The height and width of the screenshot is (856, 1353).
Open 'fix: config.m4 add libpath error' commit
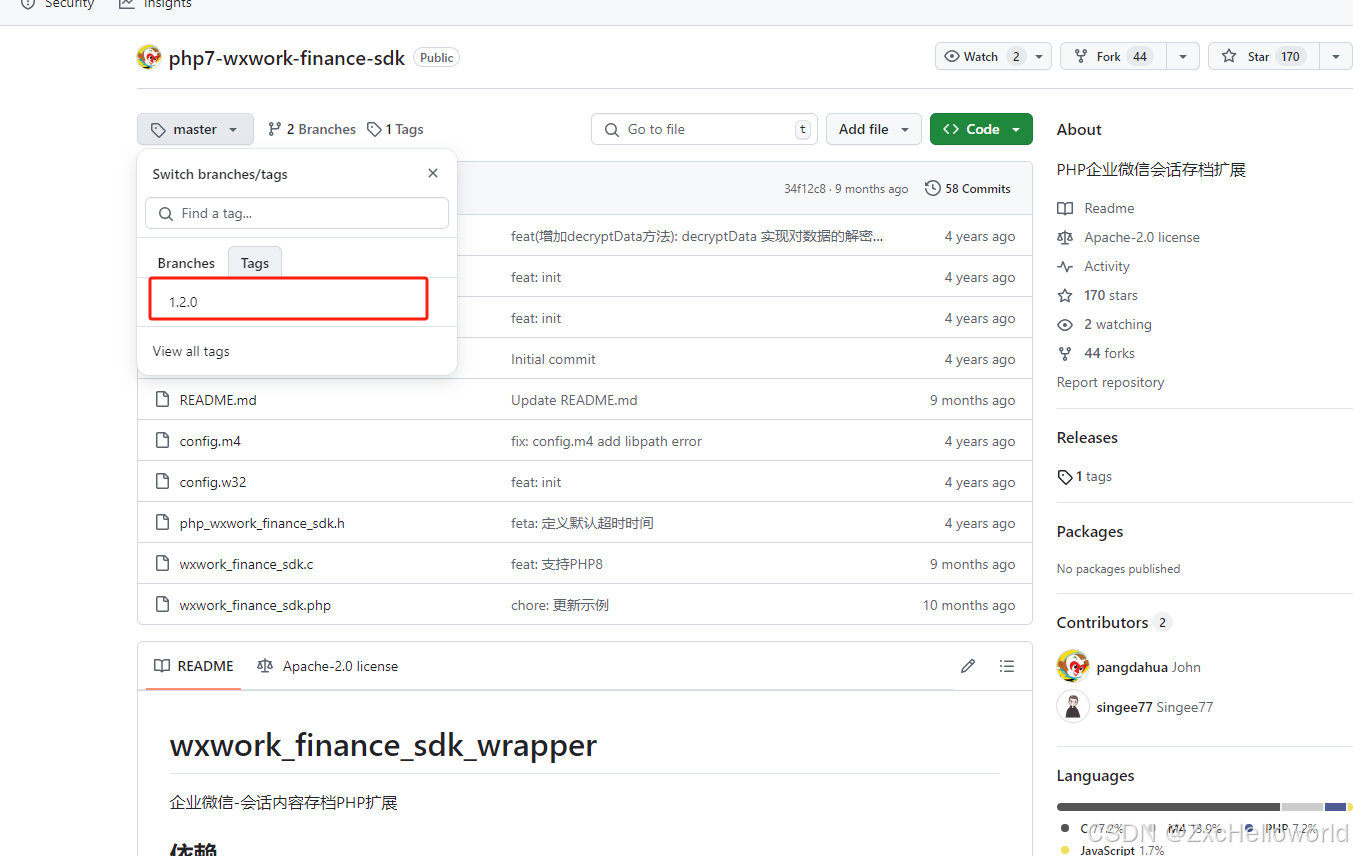(606, 441)
